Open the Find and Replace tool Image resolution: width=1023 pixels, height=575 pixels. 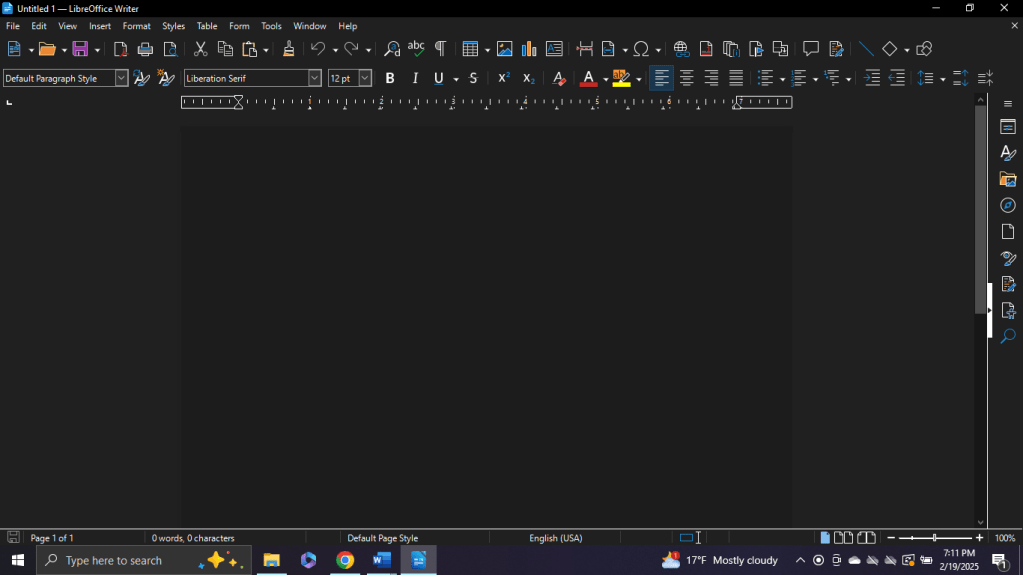pyautogui.click(x=392, y=49)
